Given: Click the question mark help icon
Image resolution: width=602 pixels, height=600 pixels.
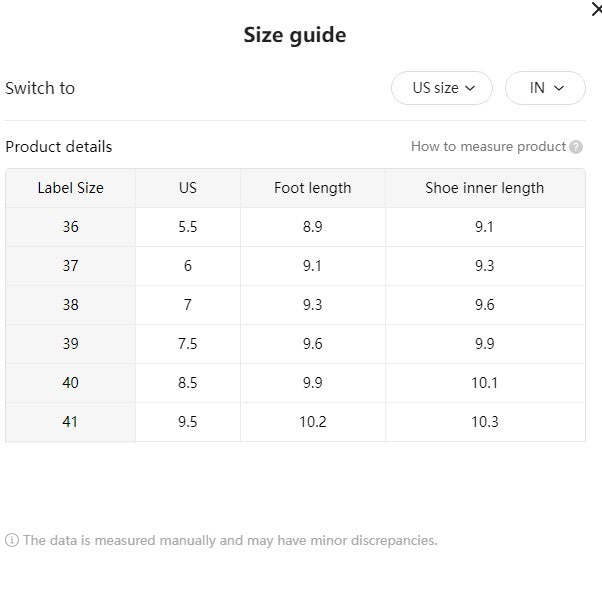Looking at the screenshot, I should click(x=576, y=147).
